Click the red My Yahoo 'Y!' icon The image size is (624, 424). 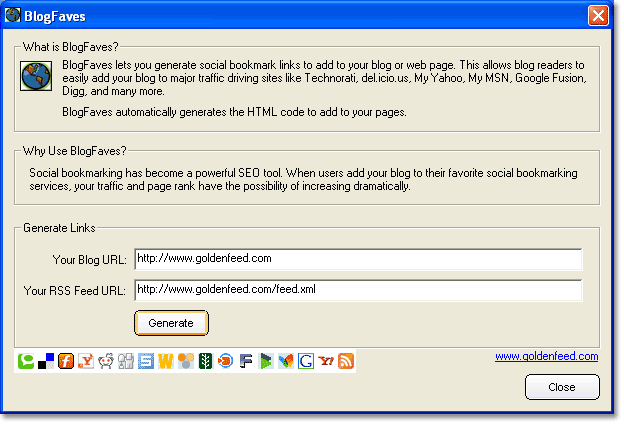[x=326, y=361]
